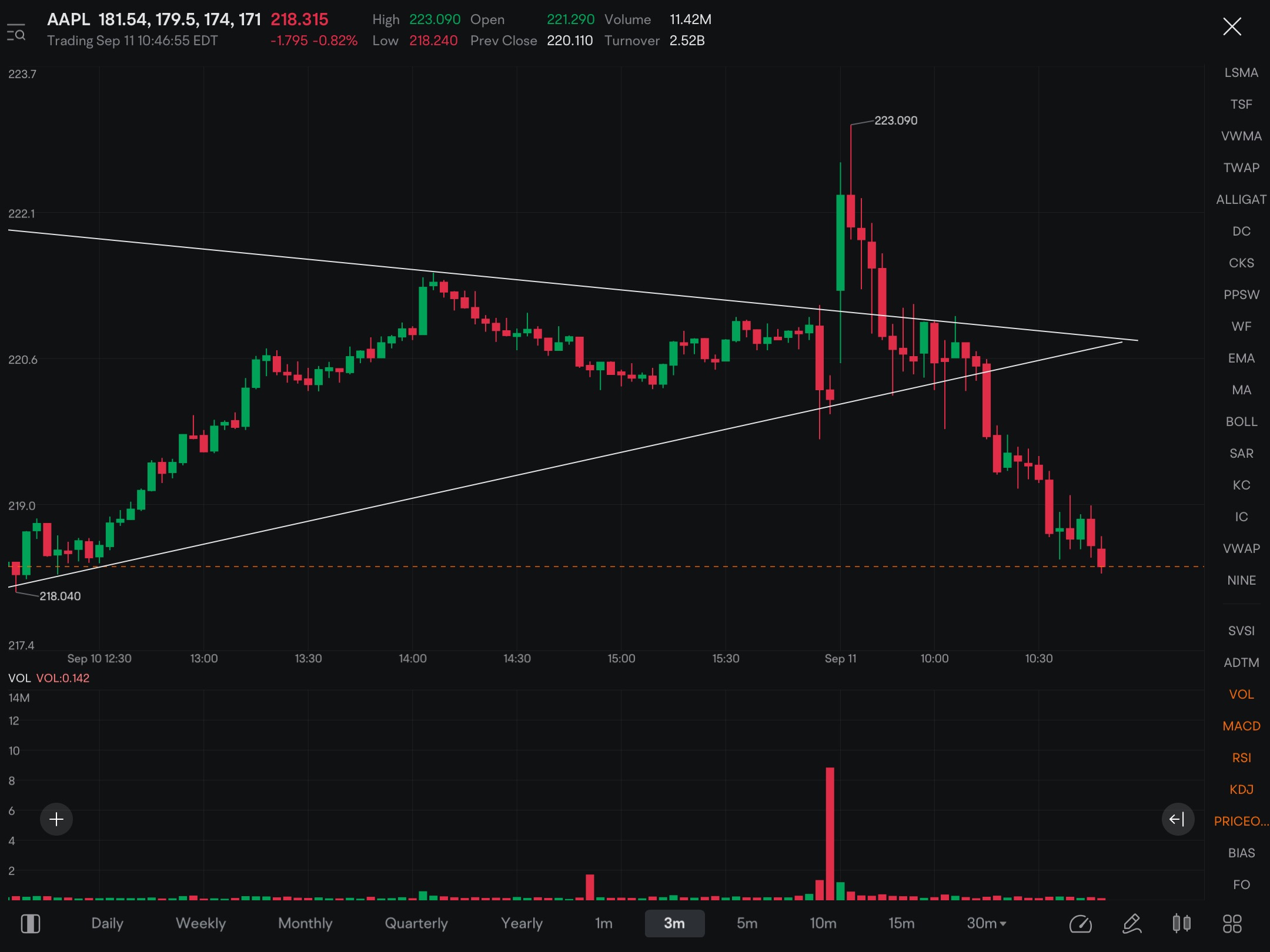1270x952 pixels.
Task: Click the Sep 11 date axis label
Action: tap(840, 659)
